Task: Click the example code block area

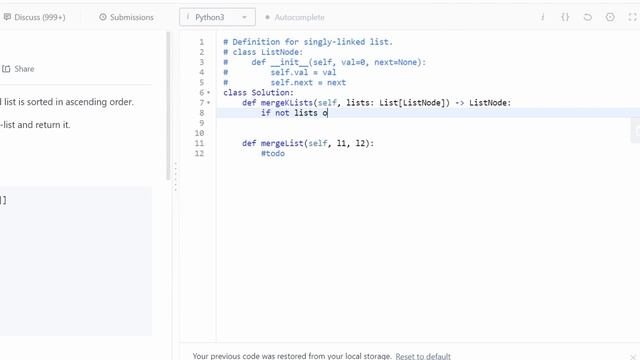Action: pos(76,261)
